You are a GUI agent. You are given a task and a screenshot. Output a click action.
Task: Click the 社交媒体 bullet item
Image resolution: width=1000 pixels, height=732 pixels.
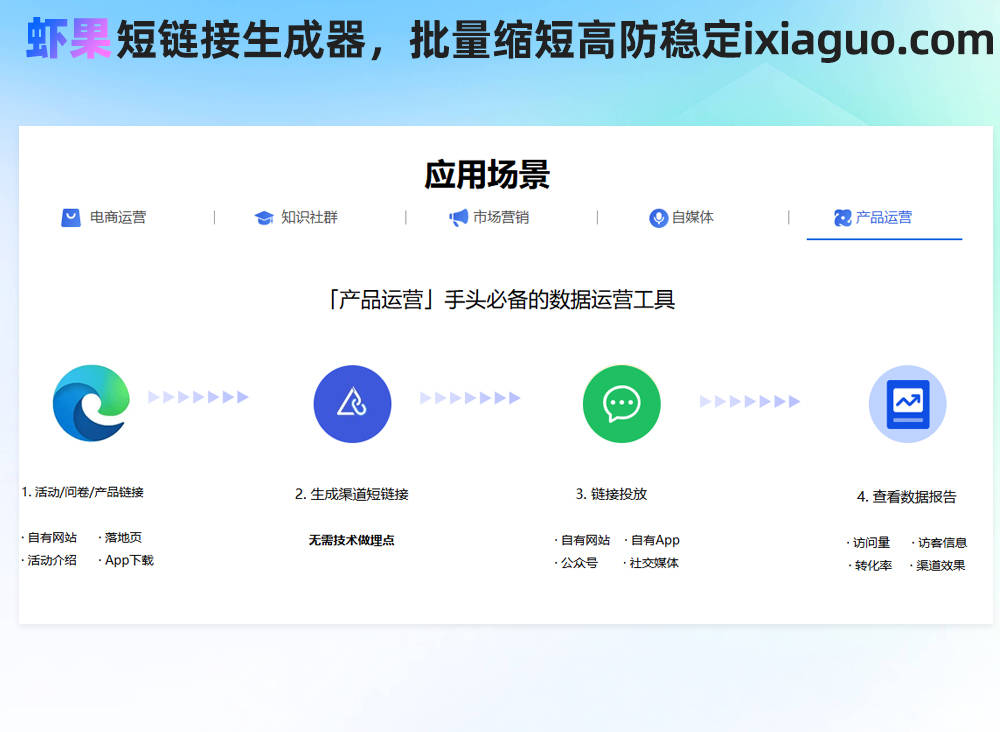pos(654,563)
